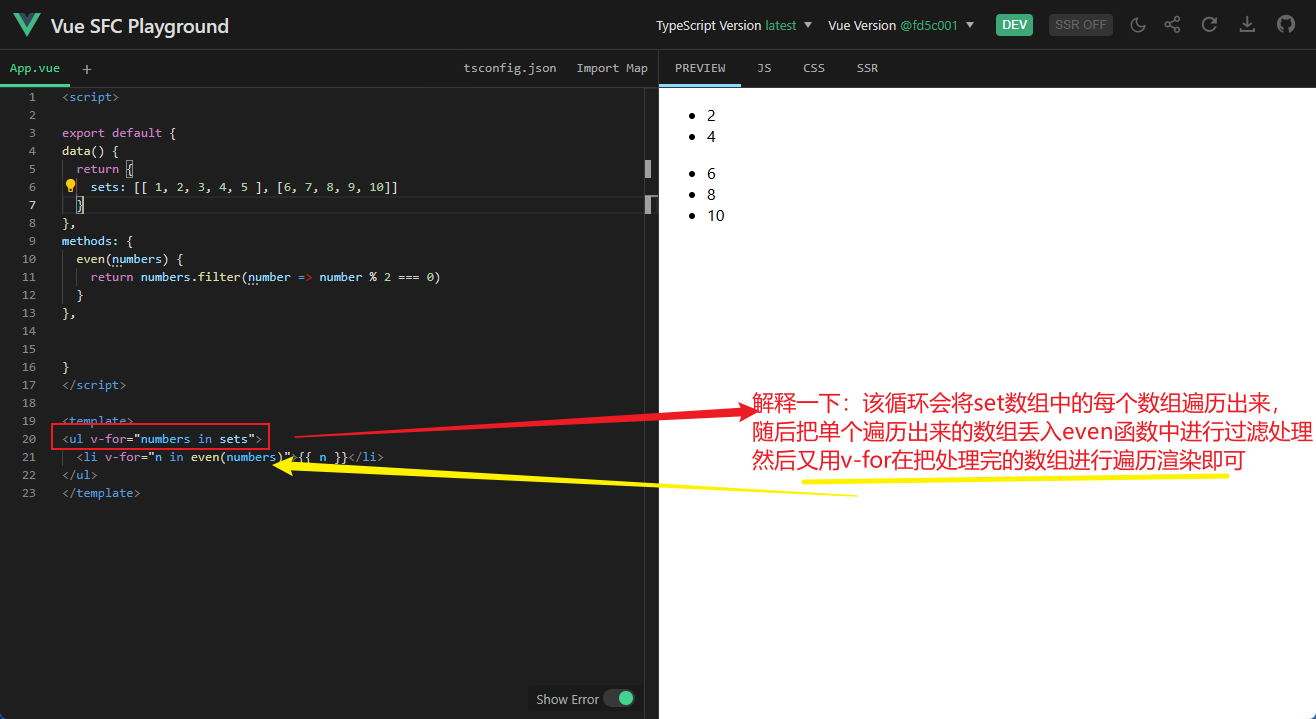Open the Import Map file
This screenshot has width=1316, height=719.
click(612, 68)
